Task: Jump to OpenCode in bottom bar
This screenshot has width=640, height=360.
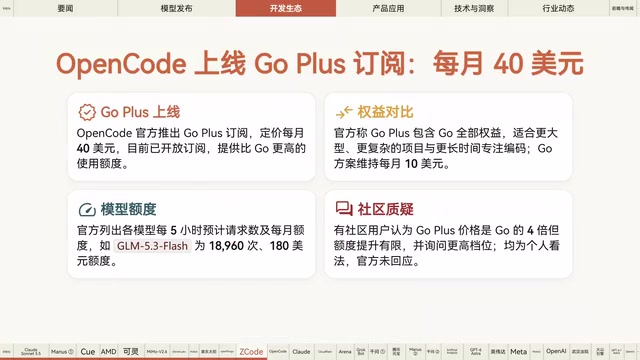Action: coord(278,351)
